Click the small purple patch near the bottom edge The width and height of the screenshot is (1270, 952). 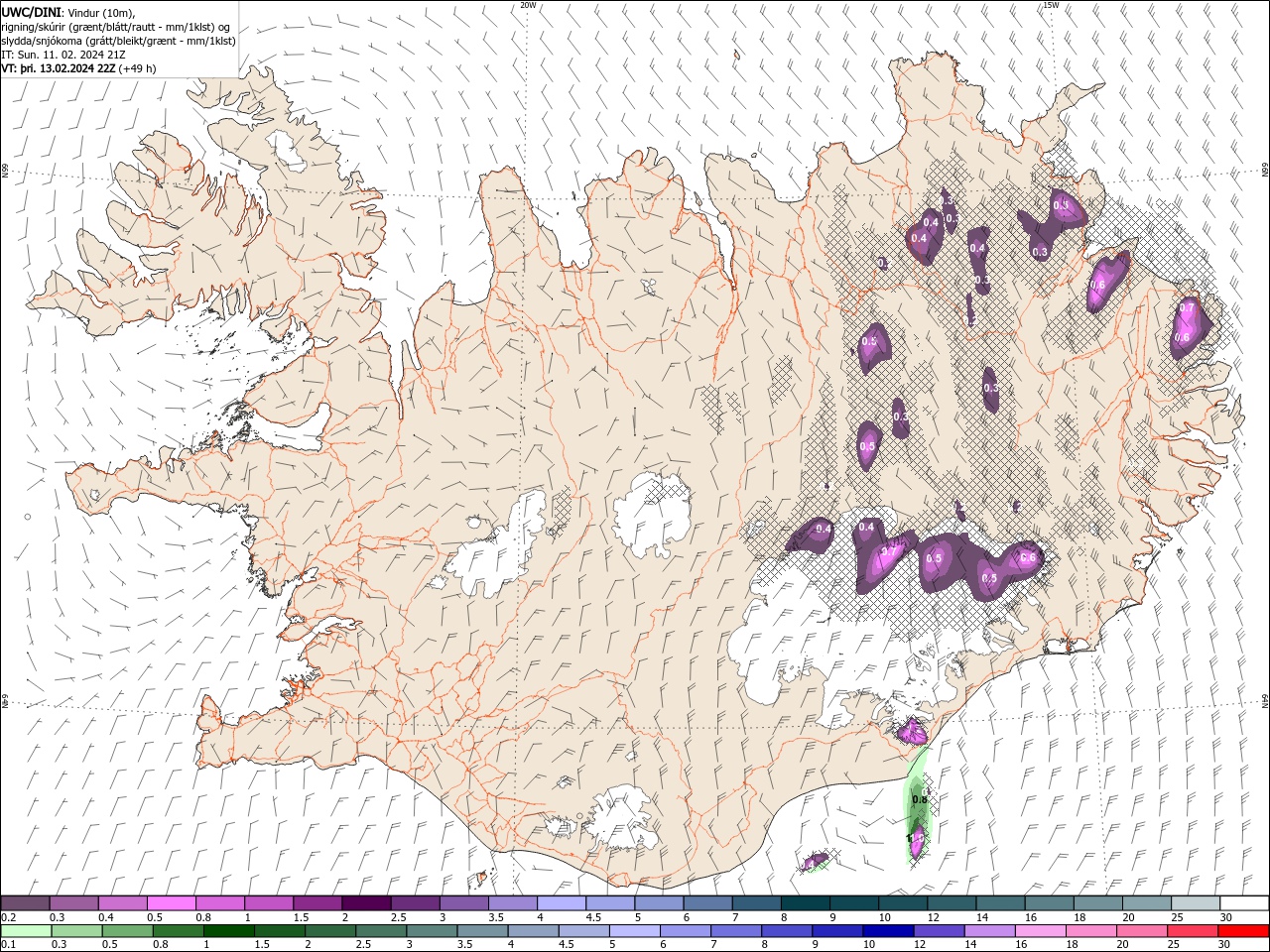tap(815, 861)
